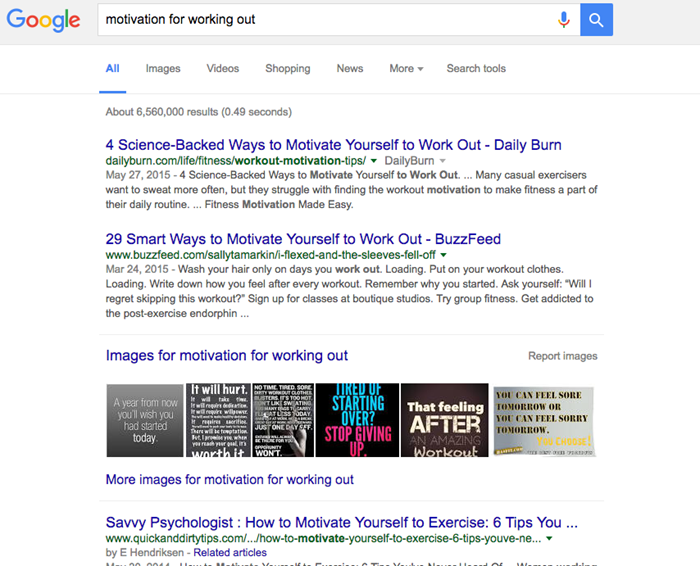Screen dimensions: 700x566
Task: Switch to the Videos tab
Action: (x=223, y=68)
